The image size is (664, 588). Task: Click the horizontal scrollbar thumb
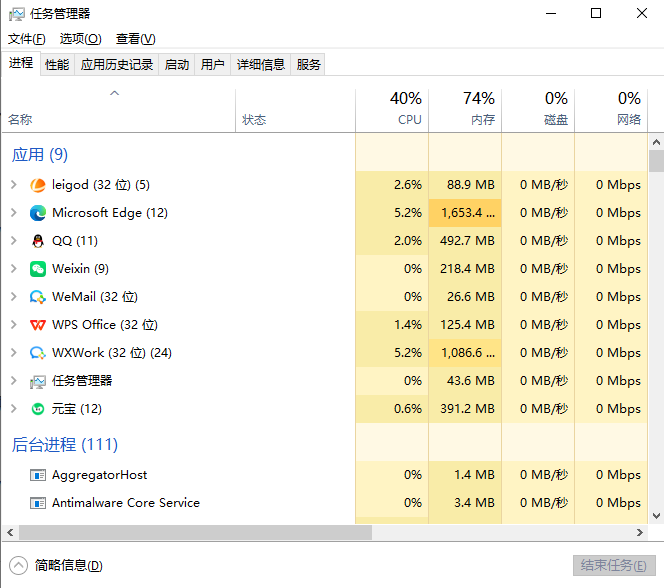(195, 533)
